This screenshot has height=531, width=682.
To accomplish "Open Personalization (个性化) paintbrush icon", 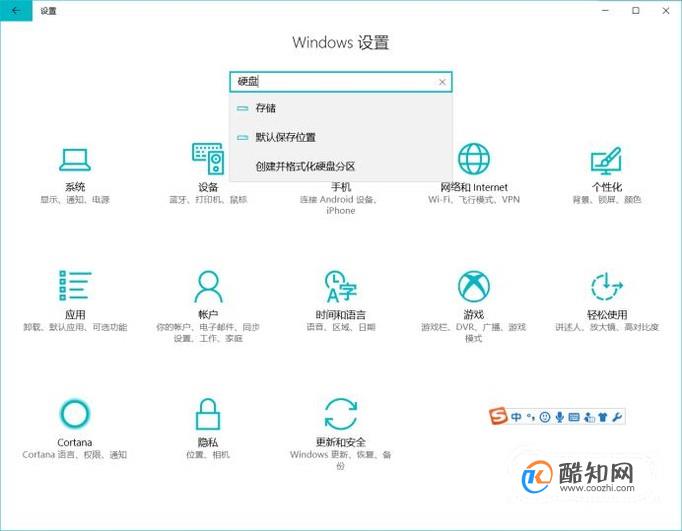I will pyautogui.click(x=606, y=160).
